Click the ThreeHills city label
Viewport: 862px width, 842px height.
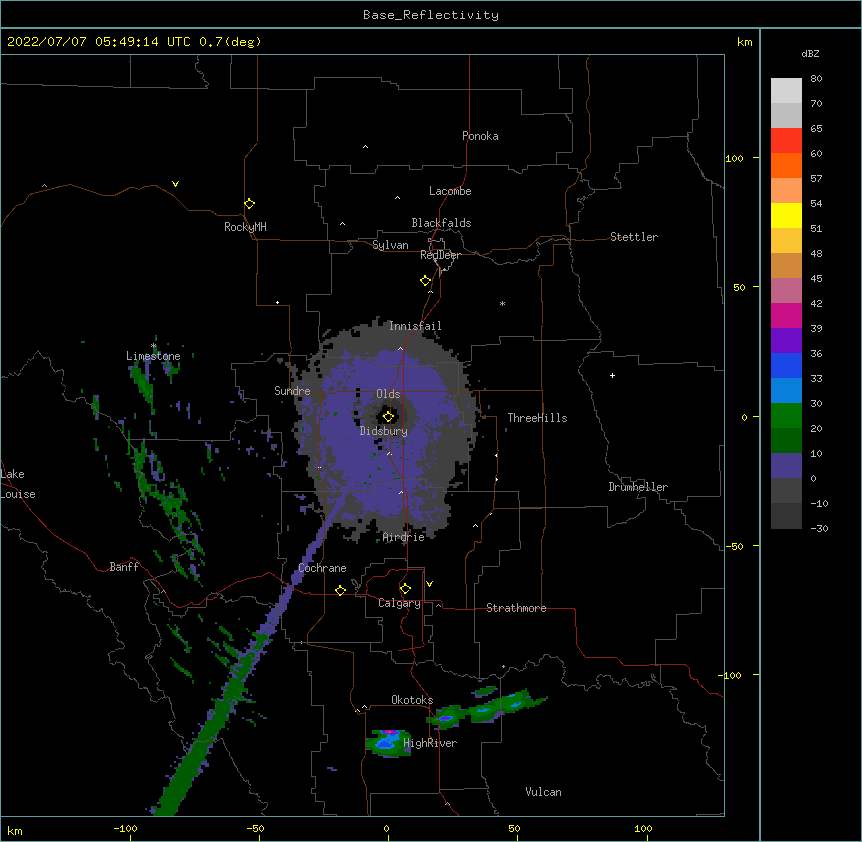coord(537,418)
